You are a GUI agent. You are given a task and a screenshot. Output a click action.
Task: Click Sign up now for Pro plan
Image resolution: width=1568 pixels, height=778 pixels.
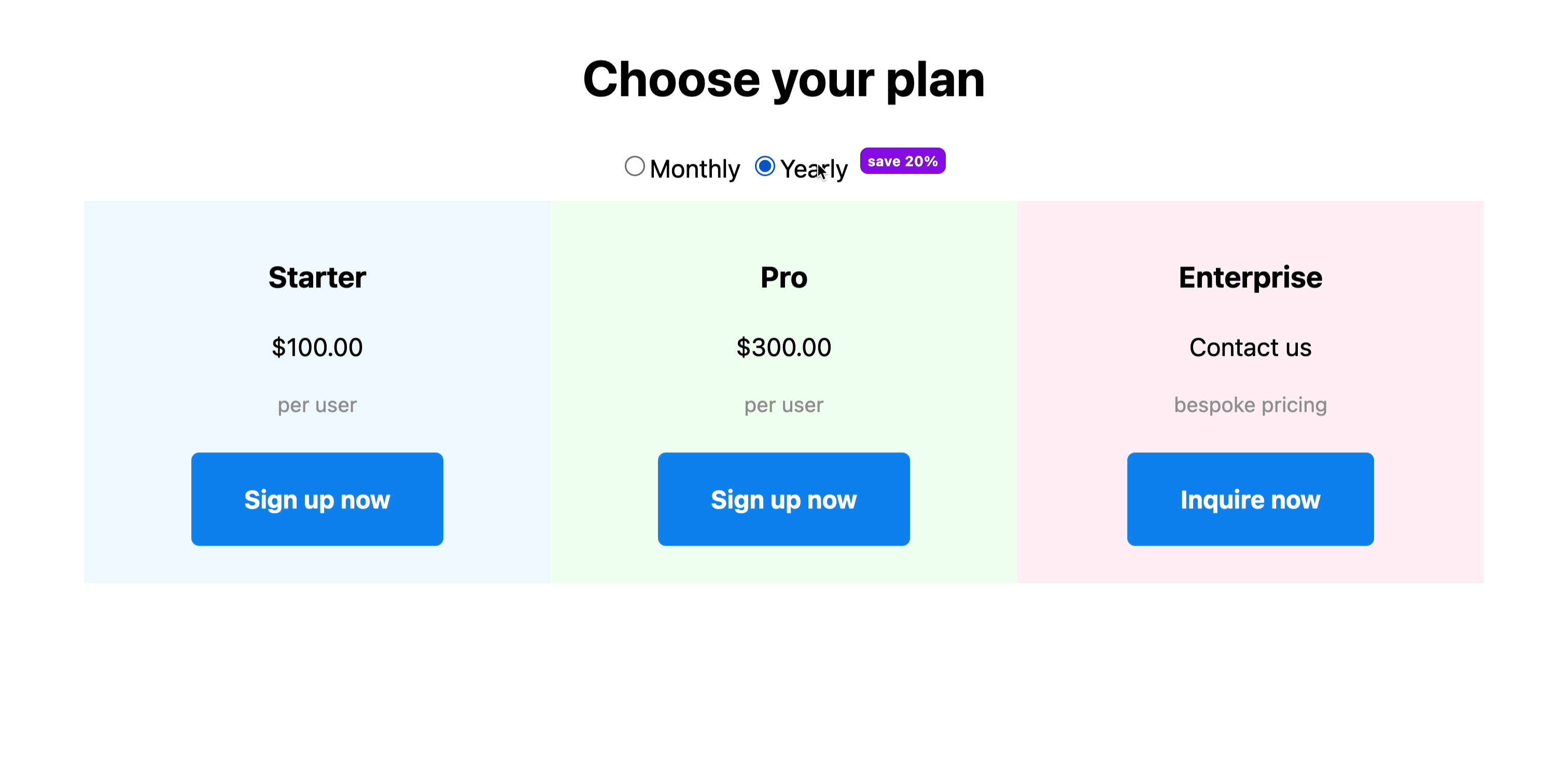pos(783,499)
